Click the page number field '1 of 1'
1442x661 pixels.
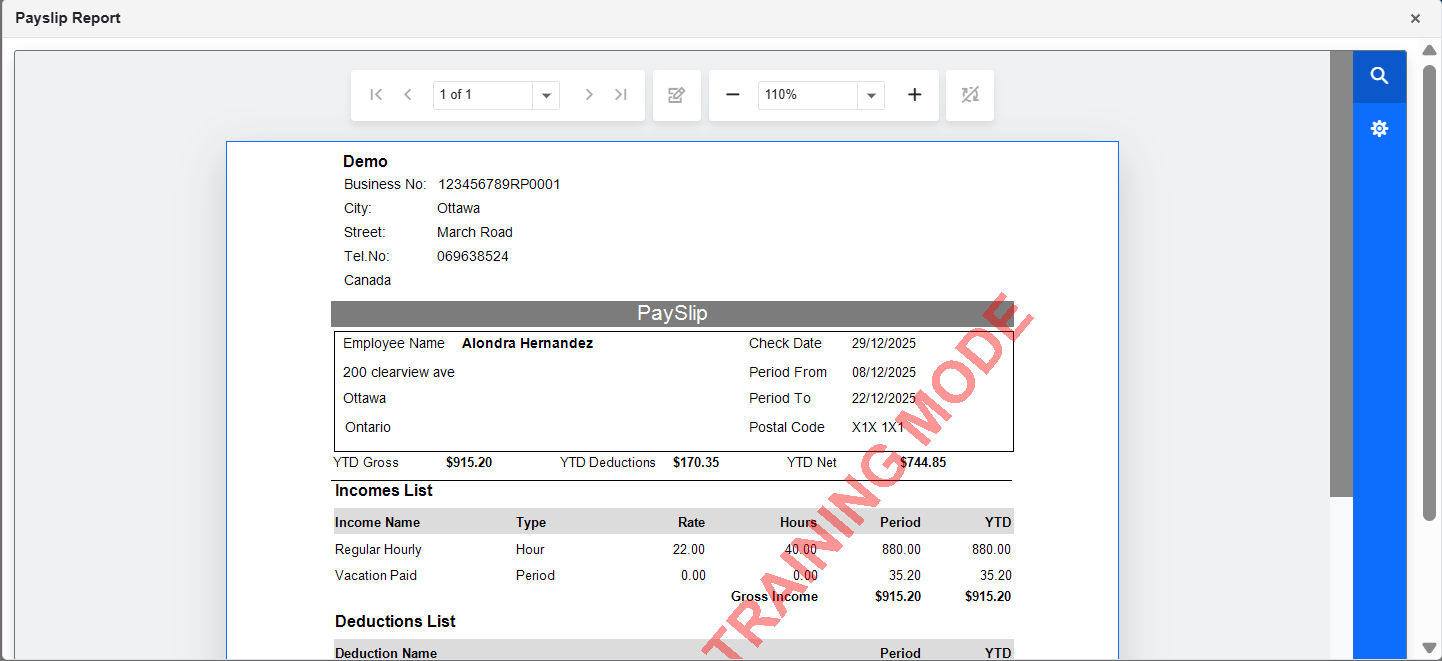point(483,95)
